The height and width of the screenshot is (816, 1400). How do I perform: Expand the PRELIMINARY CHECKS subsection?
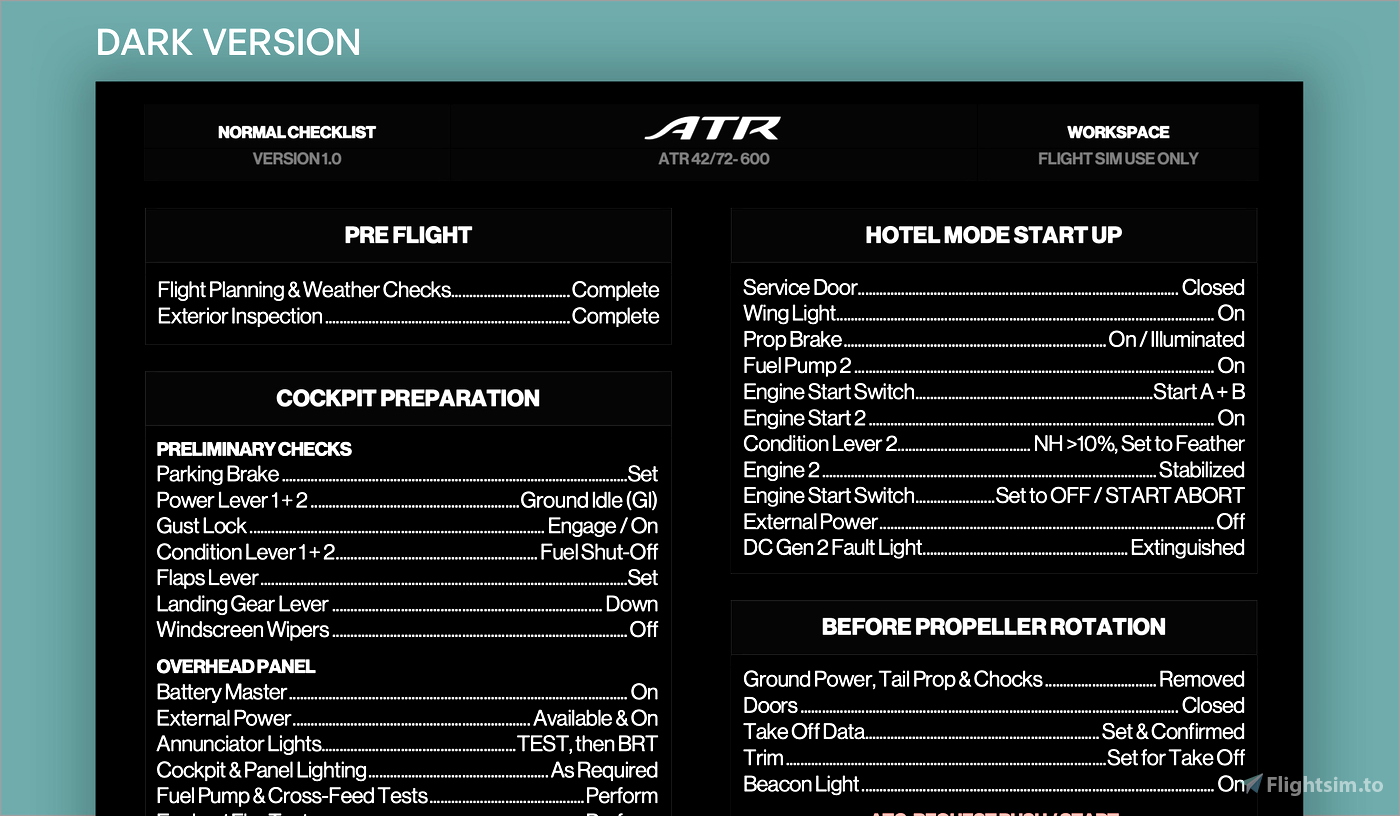(254, 449)
